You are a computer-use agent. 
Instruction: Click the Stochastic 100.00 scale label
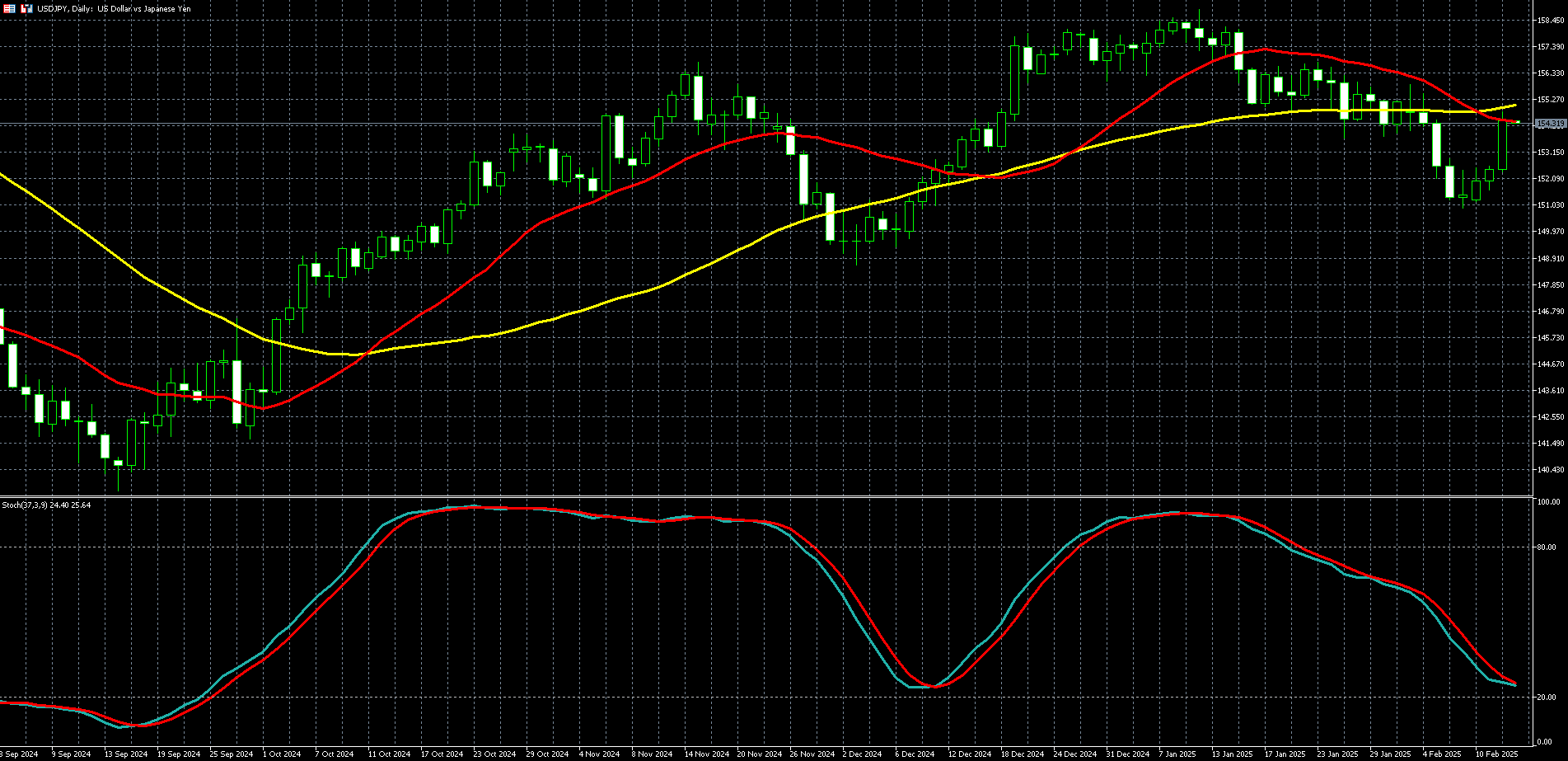(1548, 502)
